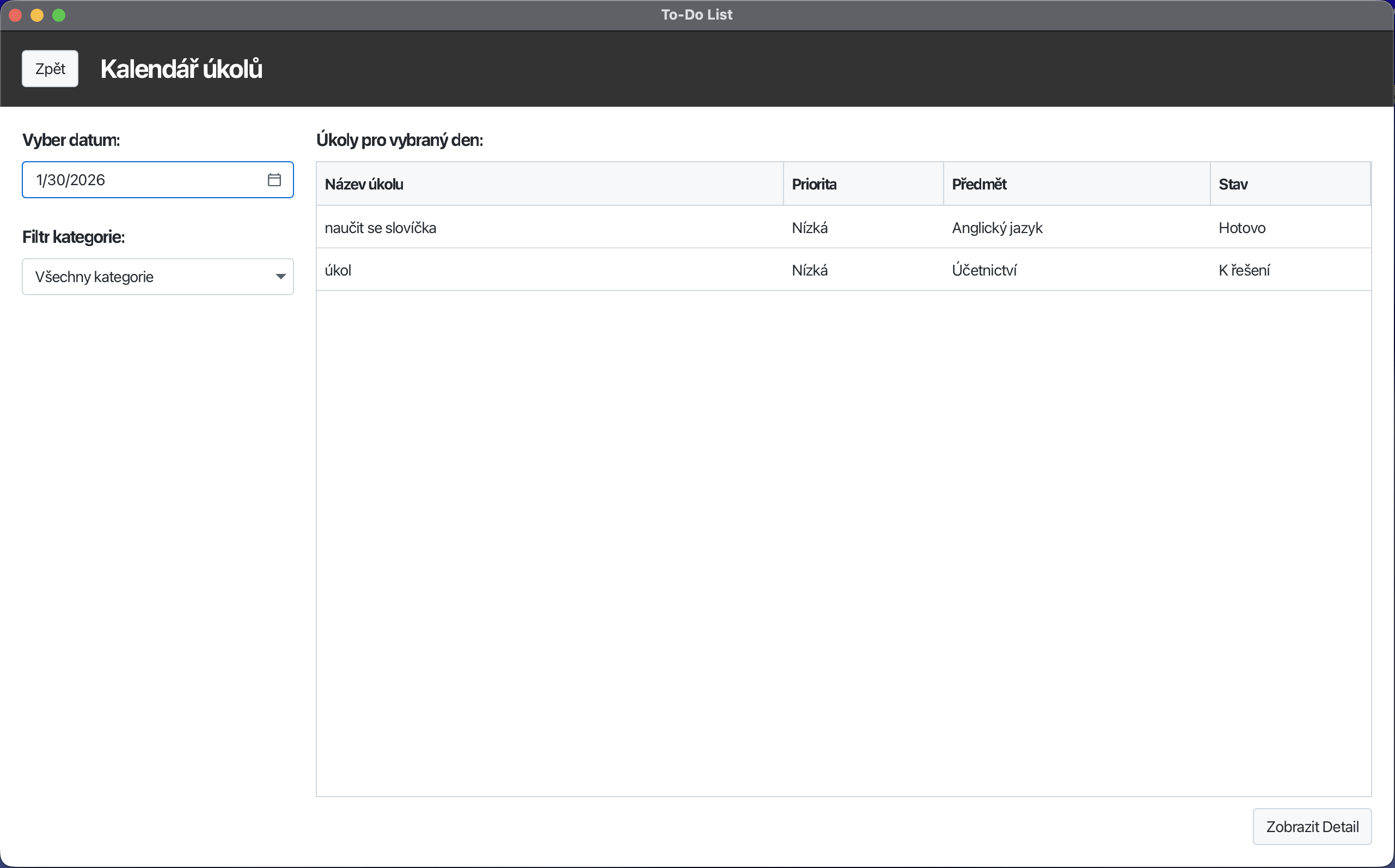This screenshot has width=1395, height=868.
Task: Click the K řešení status cell
Action: click(x=1244, y=271)
